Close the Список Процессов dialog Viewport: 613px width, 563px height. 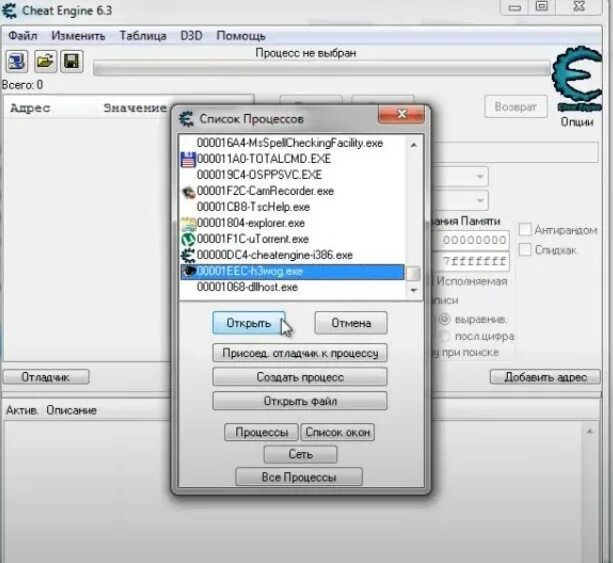pos(401,114)
